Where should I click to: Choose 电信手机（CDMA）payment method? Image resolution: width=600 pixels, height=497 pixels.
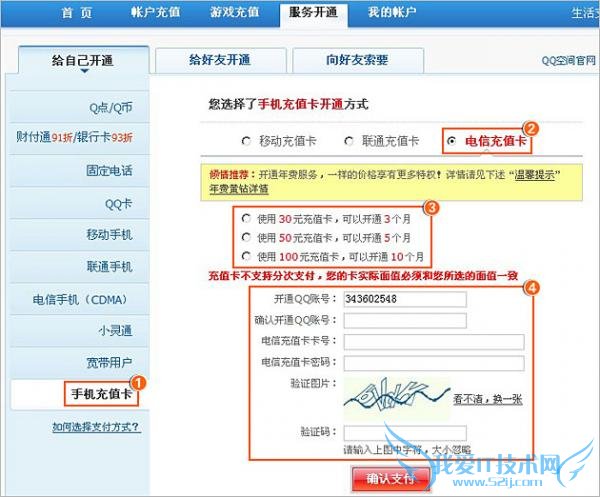pos(78,299)
